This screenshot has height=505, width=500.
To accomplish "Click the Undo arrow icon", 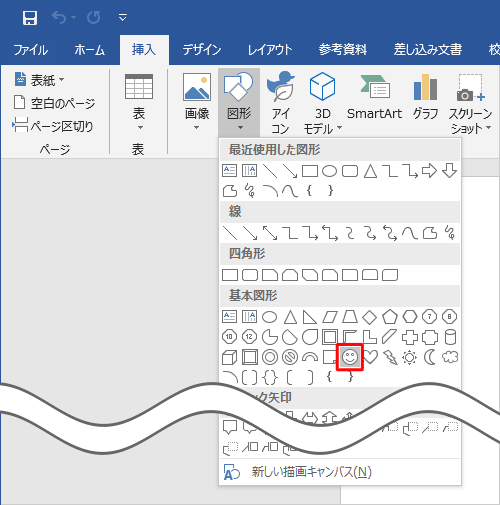I will 59,17.
